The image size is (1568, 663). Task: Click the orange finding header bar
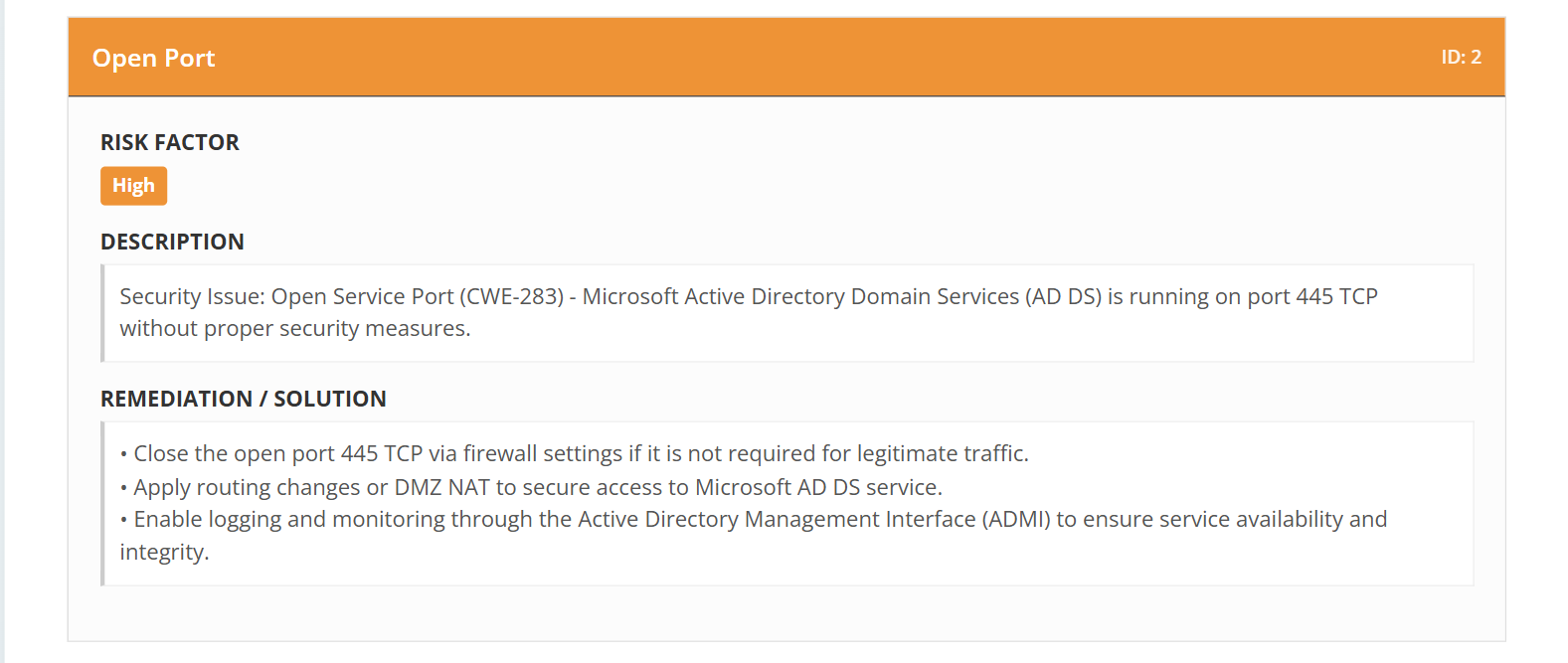pyautogui.click(x=786, y=57)
